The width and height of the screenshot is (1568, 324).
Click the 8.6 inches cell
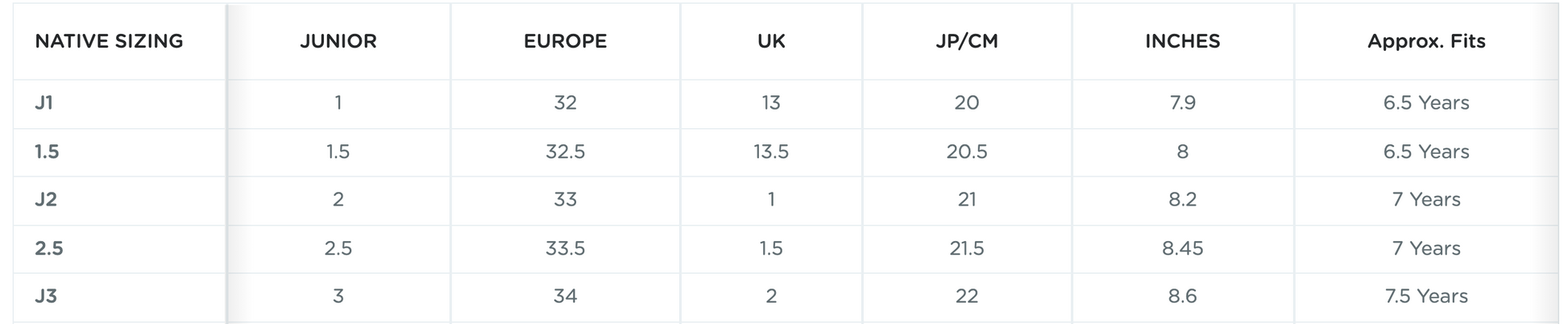click(x=1182, y=297)
